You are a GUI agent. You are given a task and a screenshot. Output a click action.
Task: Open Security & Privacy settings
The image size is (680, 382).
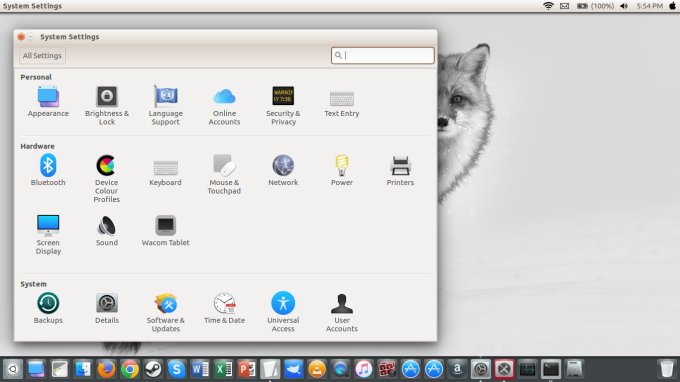[283, 106]
